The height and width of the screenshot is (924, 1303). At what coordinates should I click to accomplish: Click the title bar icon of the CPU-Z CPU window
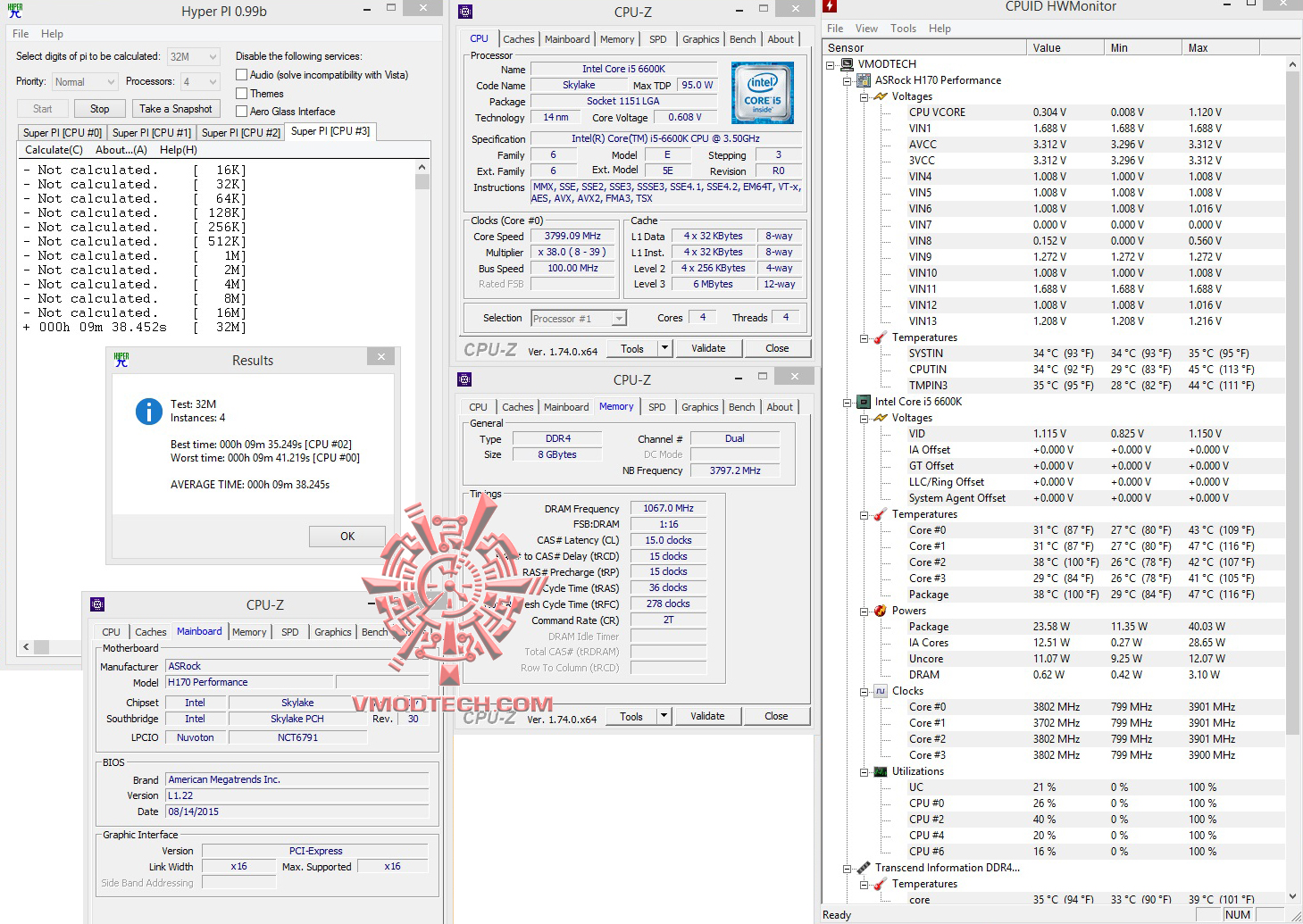point(464,12)
